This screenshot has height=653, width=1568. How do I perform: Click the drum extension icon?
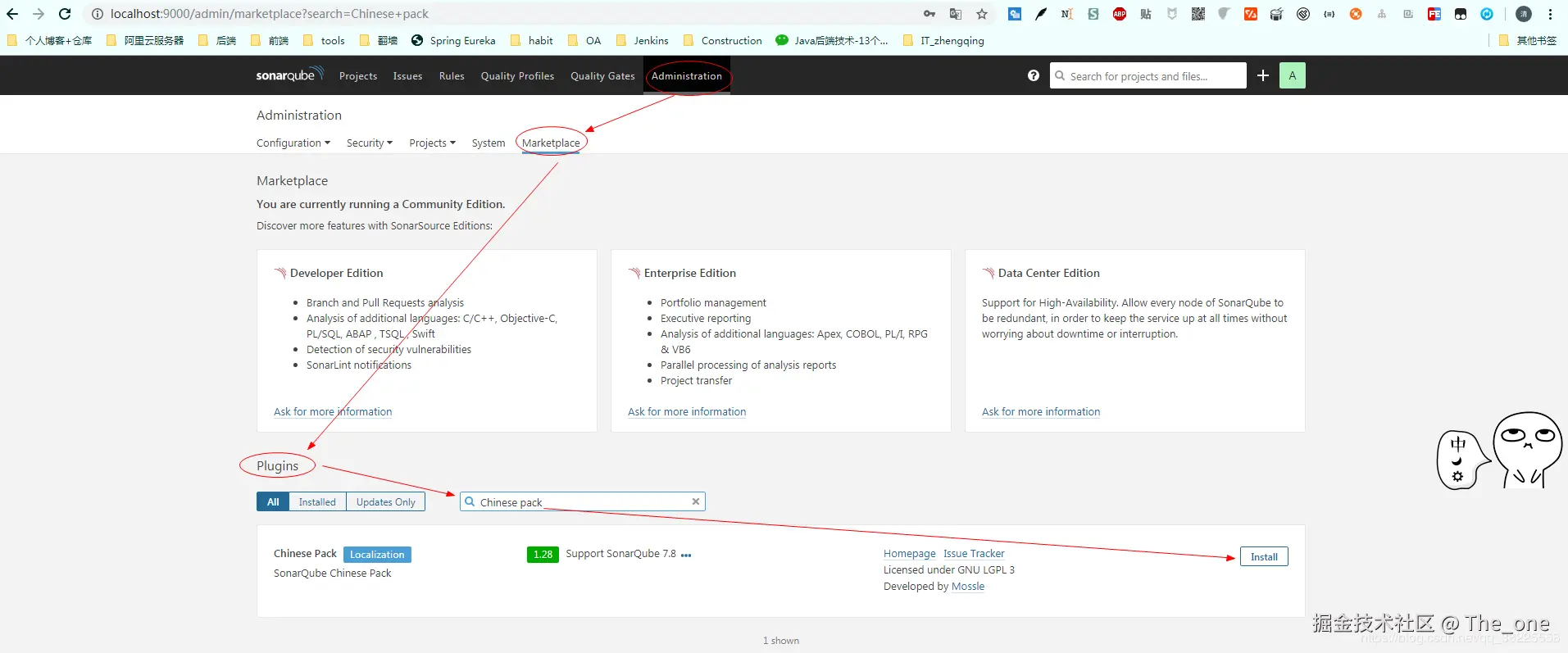[1277, 14]
